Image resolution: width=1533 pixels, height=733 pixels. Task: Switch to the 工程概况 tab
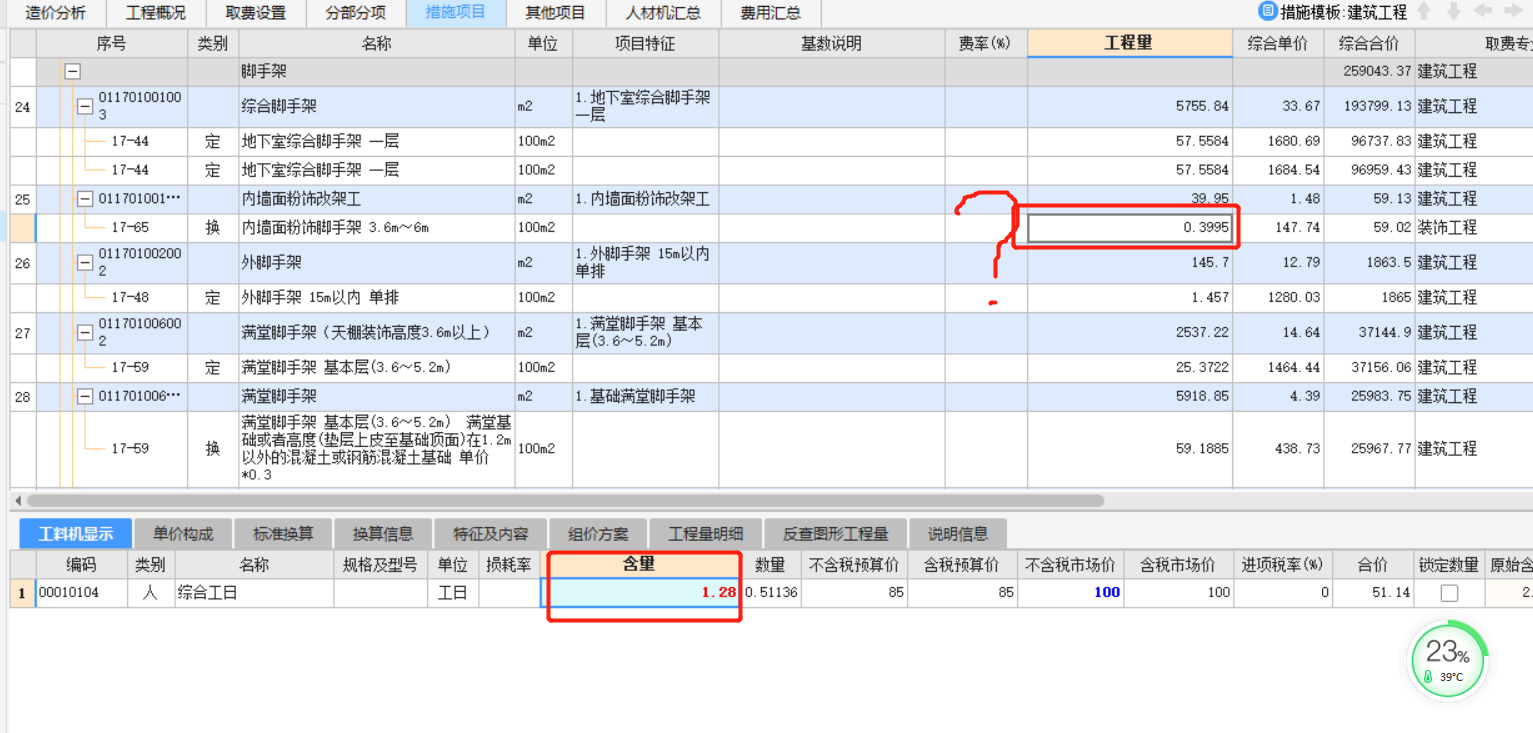[x=155, y=13]
